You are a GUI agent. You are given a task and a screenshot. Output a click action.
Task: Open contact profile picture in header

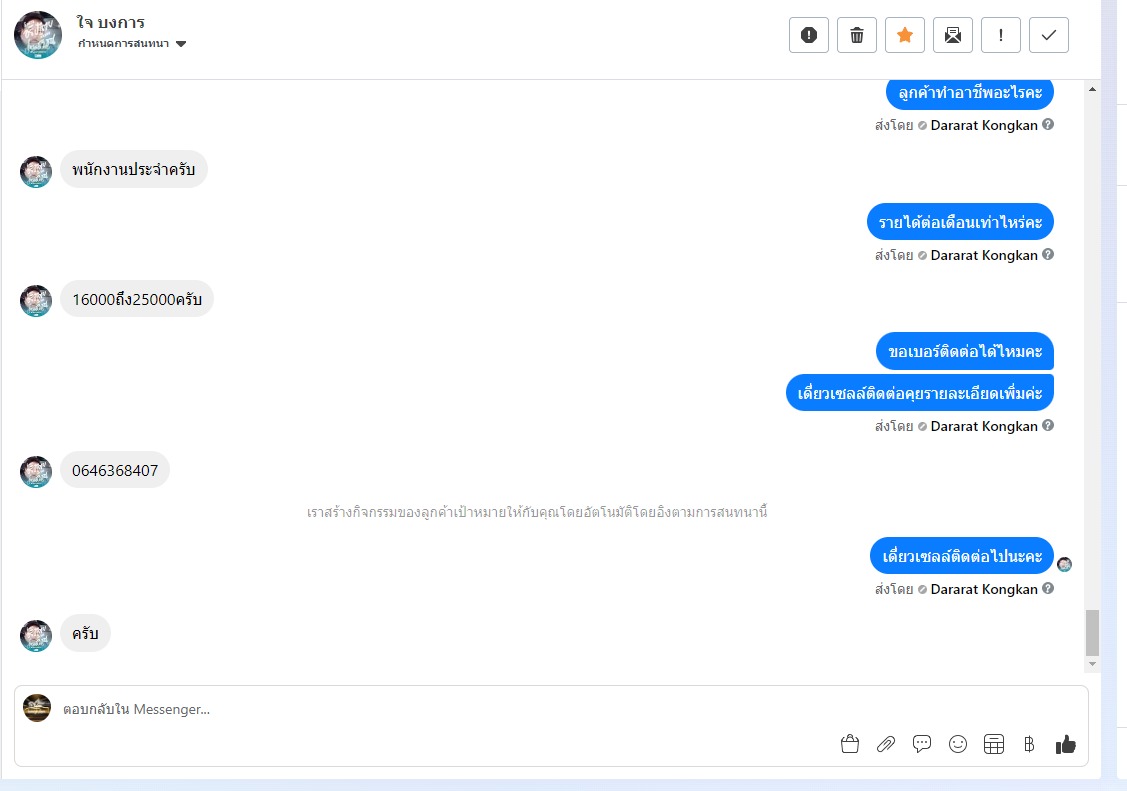(x=38, y=34)
